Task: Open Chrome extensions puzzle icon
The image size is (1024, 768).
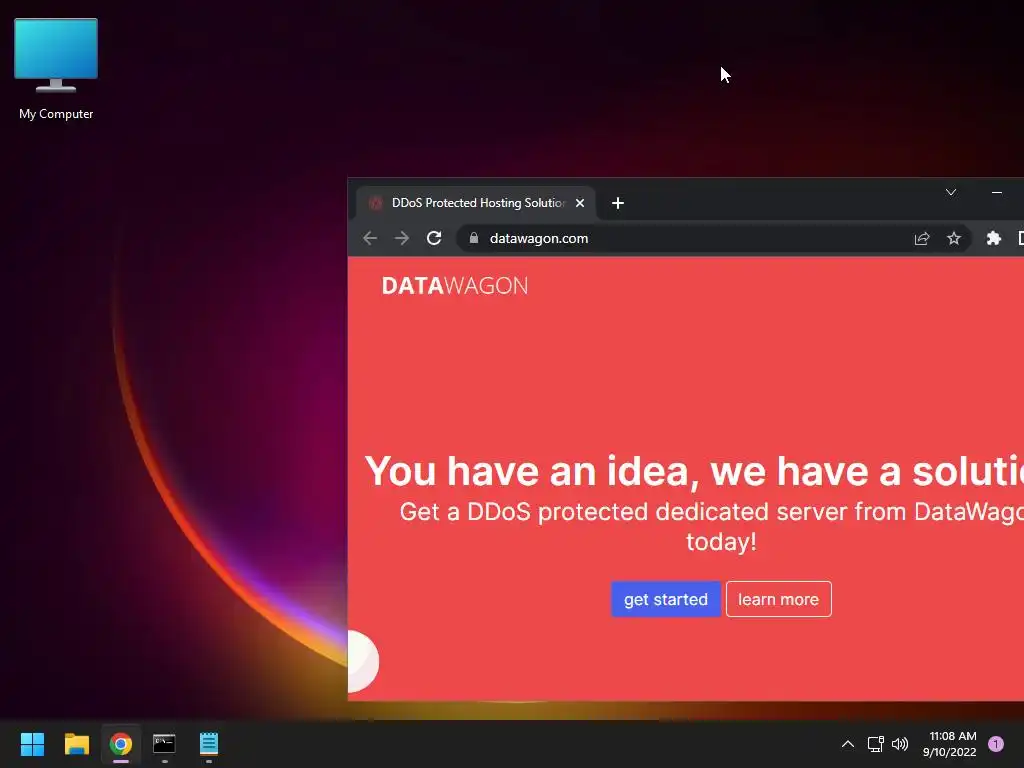Action: 993,238
